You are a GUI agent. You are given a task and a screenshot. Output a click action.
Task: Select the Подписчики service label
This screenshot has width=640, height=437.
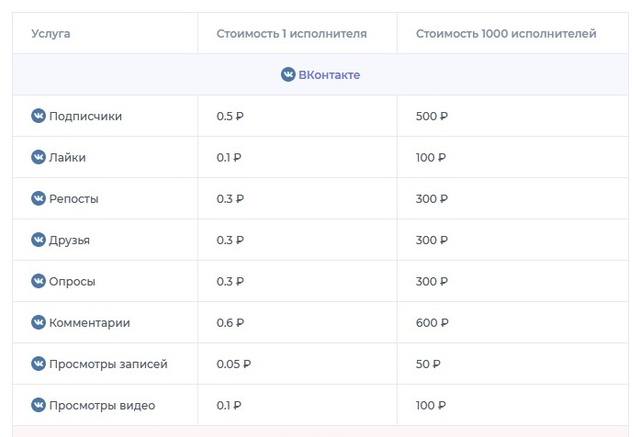click(85, 116)
